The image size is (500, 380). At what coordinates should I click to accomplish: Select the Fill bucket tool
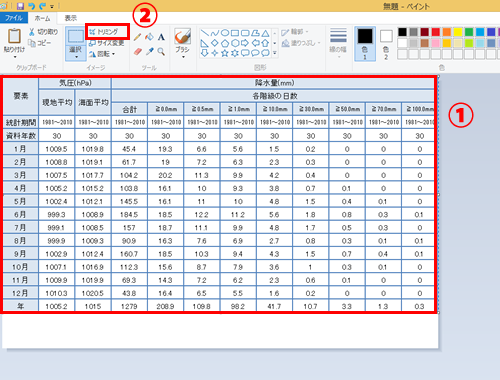pyautogui.click(x=149, y=37)
